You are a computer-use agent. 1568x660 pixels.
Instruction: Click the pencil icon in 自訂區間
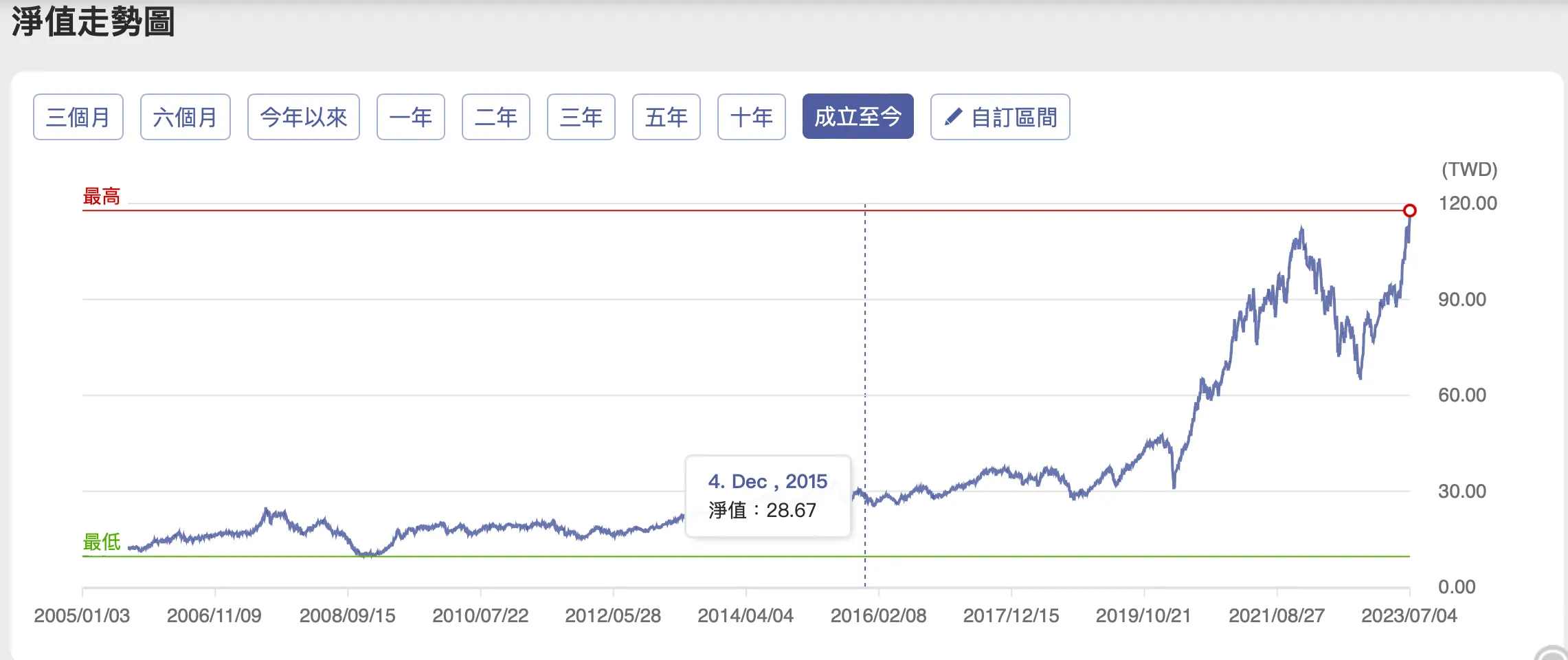coord(953,117)
